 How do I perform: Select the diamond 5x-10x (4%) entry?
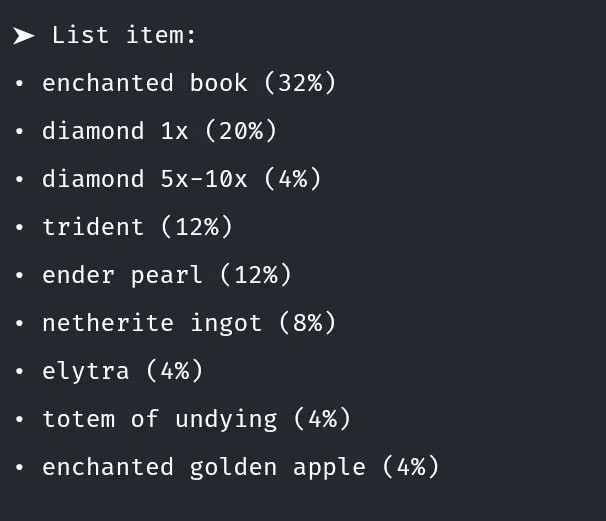(181, 179)
